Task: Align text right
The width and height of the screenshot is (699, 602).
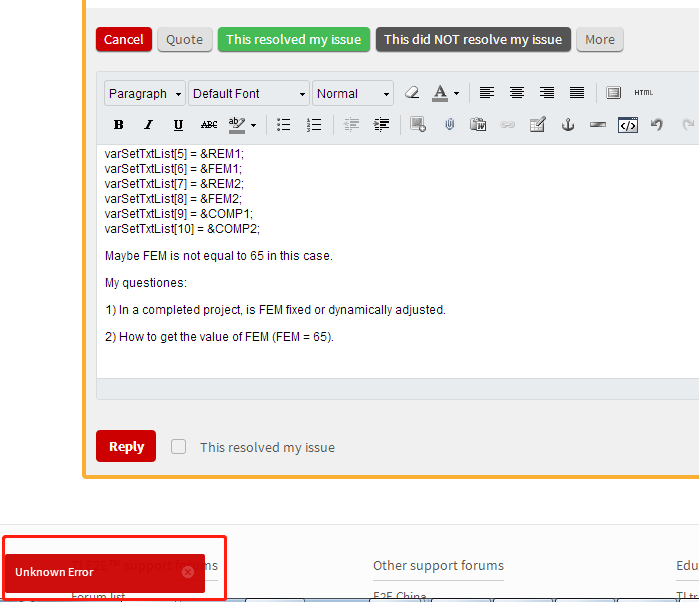Action: [547, 93]
